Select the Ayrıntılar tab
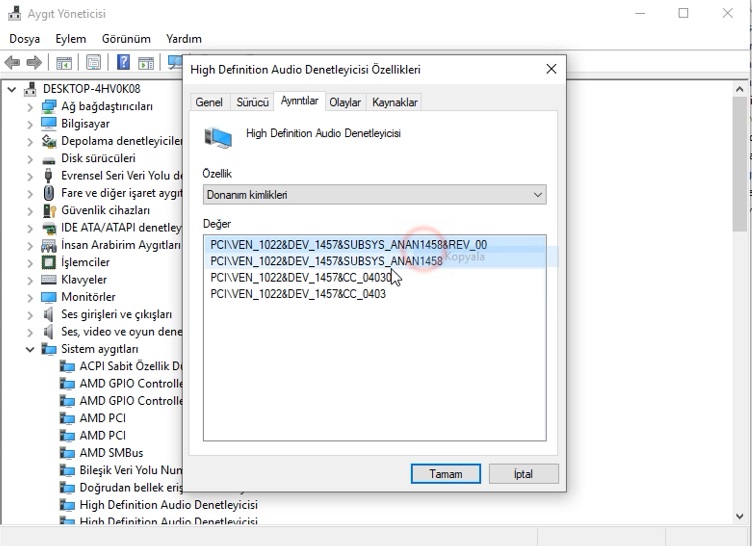 [x=299, y=101]
